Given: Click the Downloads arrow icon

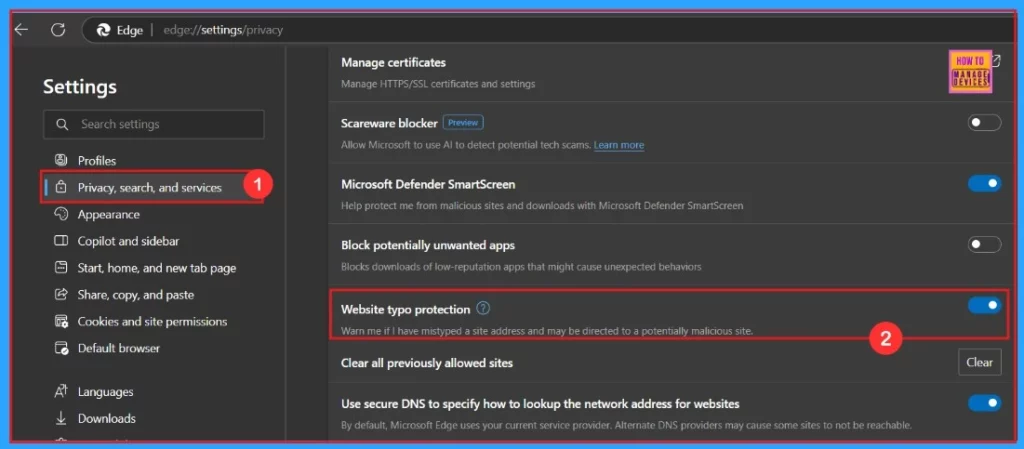Looking at the screenshot, I should pyautogui.click(x=61, y=418).
